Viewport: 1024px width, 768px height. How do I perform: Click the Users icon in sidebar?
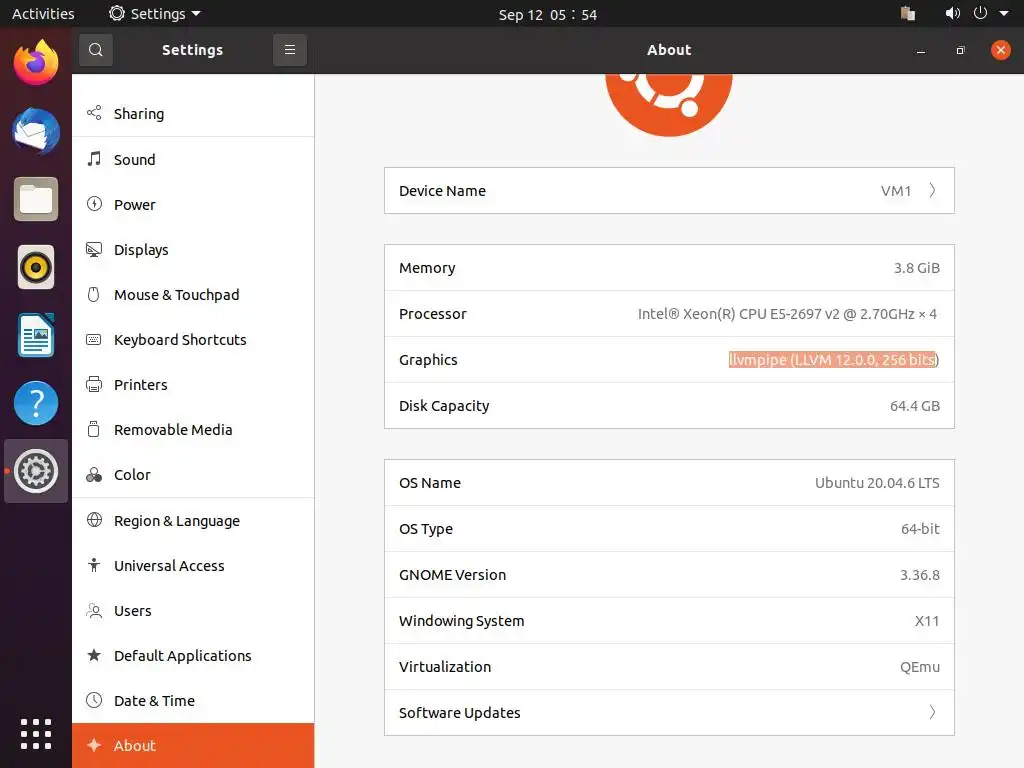coord(94,611)
